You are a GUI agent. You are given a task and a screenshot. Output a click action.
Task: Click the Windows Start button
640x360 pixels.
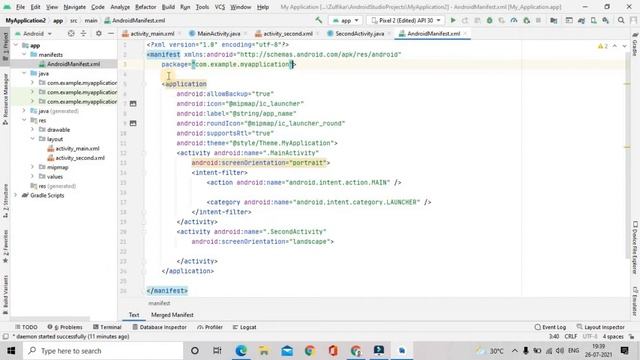tap(11, 351)
